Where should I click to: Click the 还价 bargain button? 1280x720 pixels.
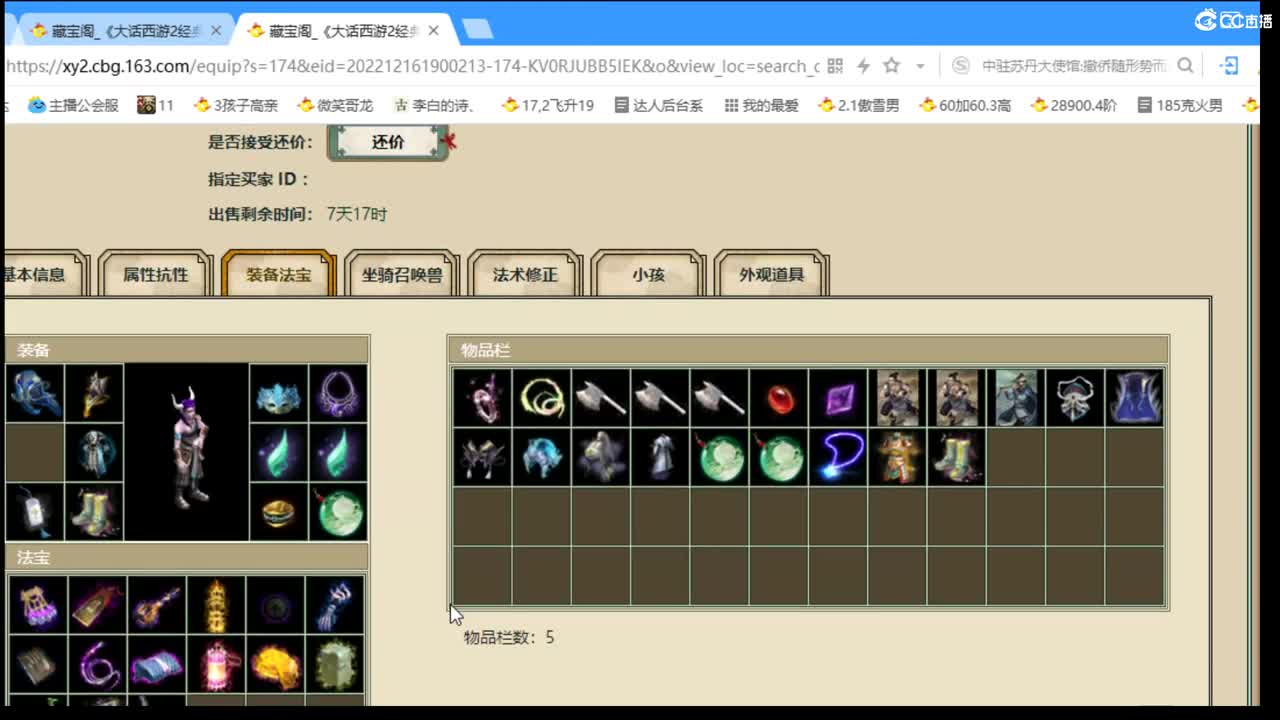point(388,142)
